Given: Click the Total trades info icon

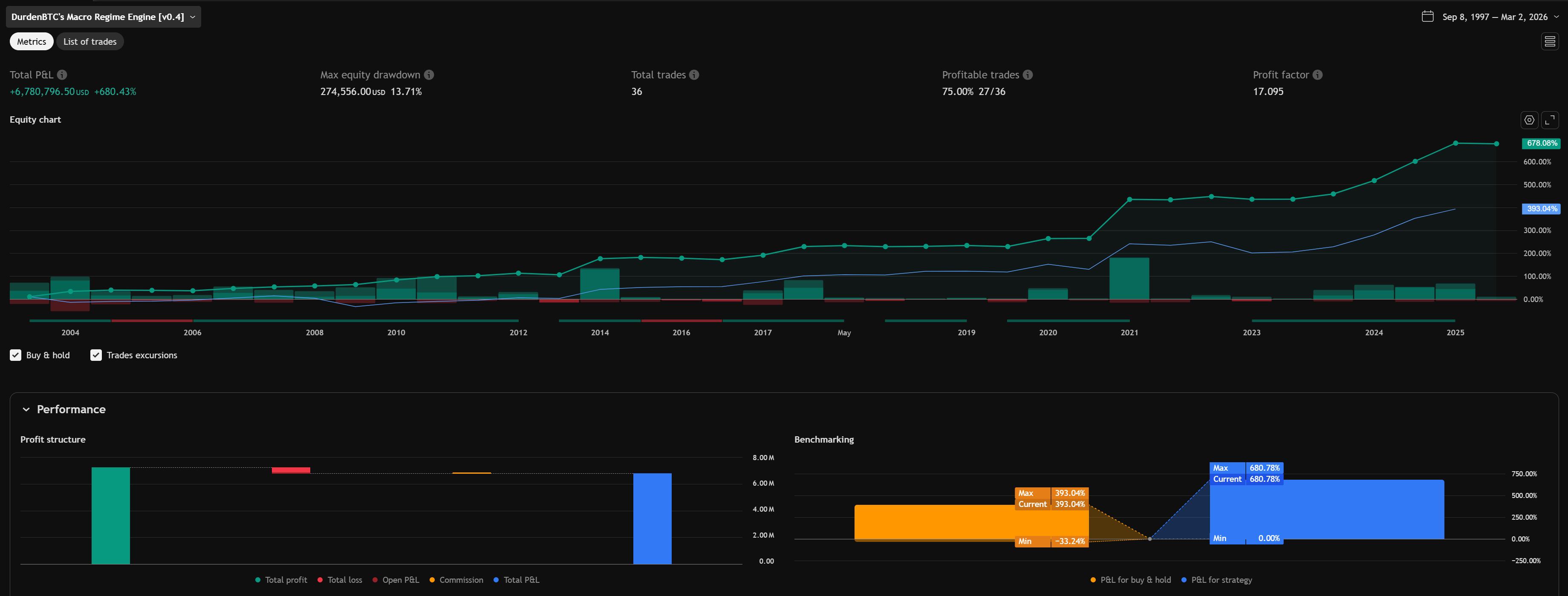Looking at the screenshot, I should pos(693,74).
